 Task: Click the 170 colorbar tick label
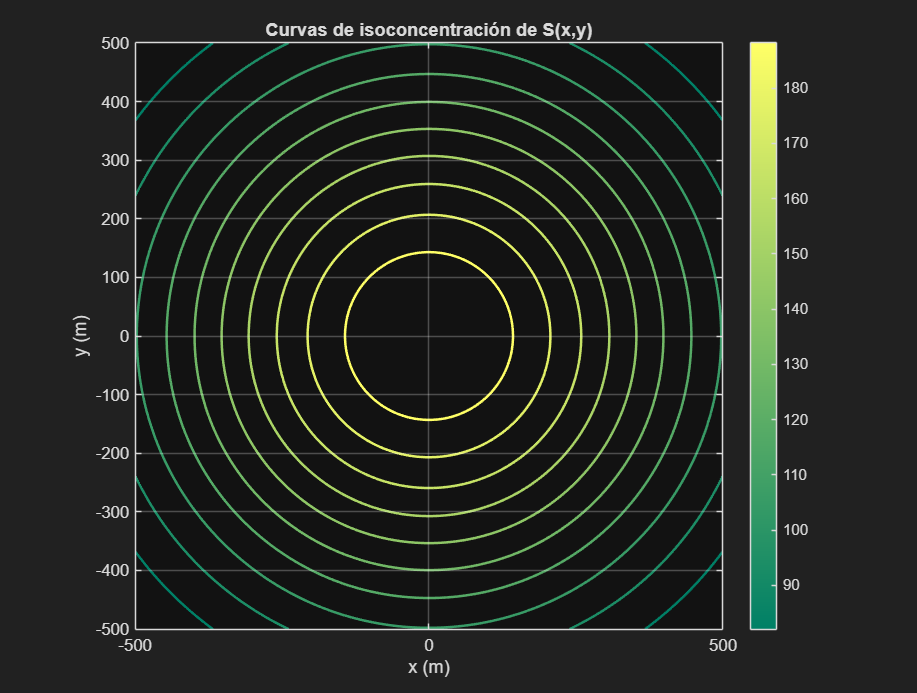[796, 143]
